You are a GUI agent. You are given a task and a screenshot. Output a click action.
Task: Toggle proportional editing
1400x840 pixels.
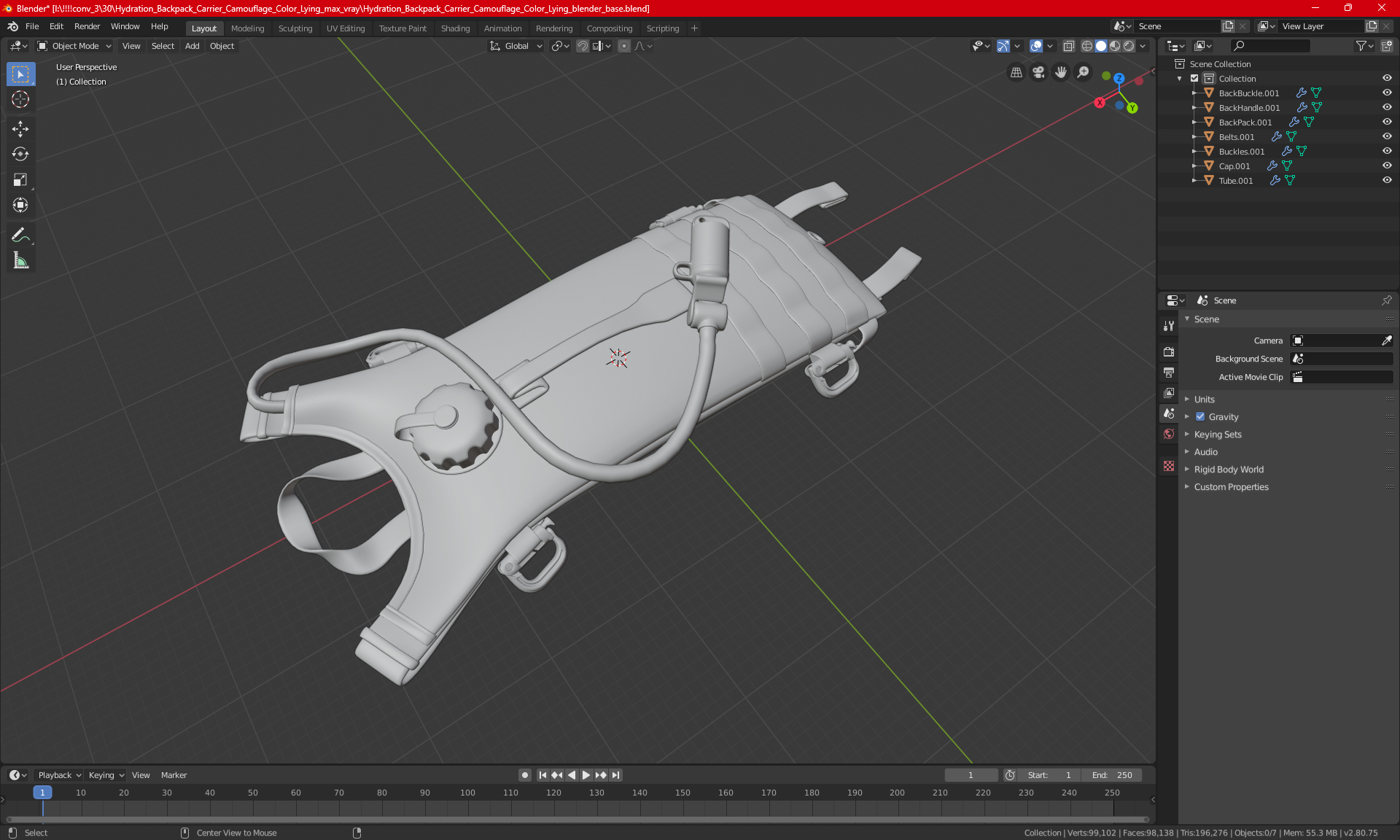(623, 46)
